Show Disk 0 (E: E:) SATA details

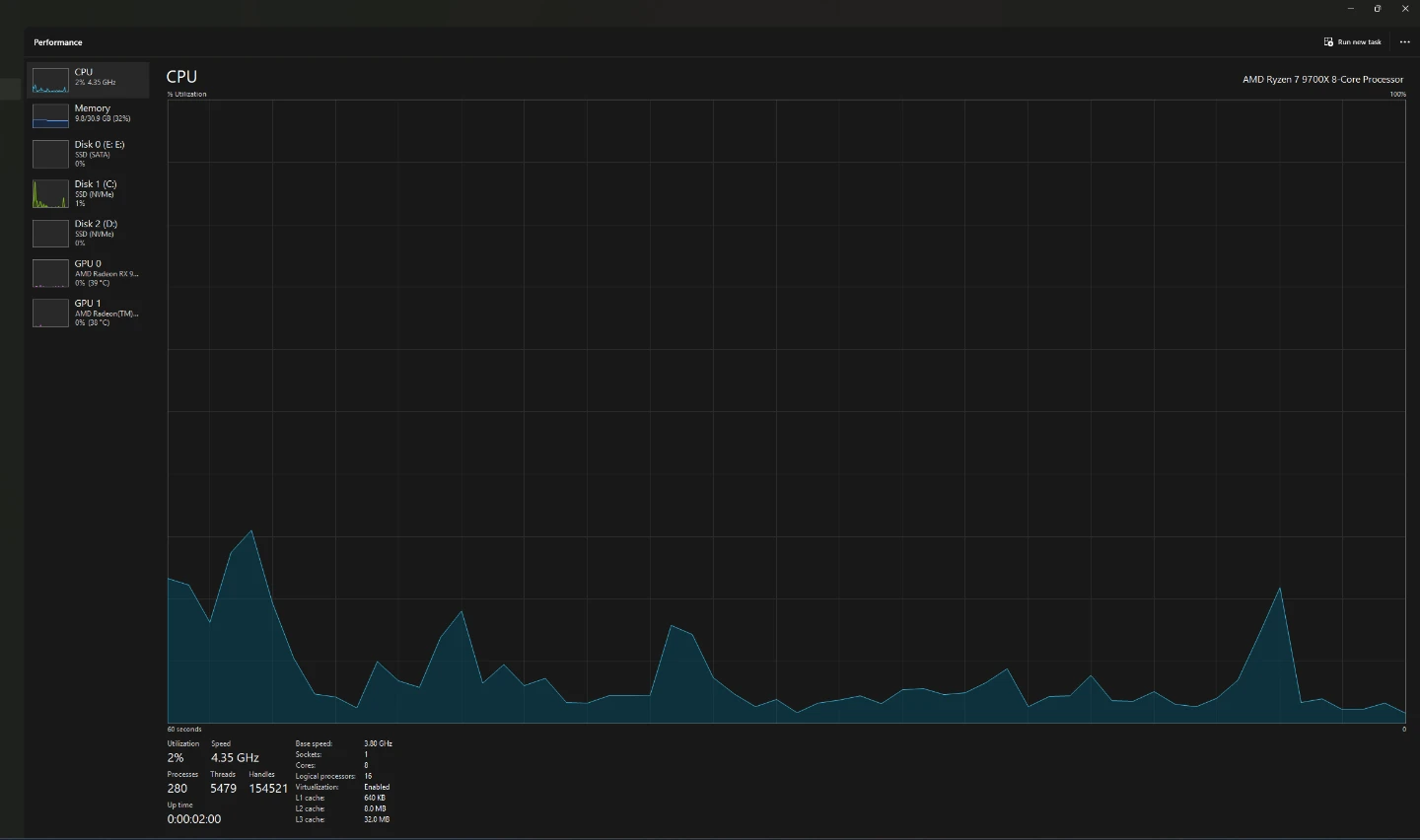click(88, 154)
